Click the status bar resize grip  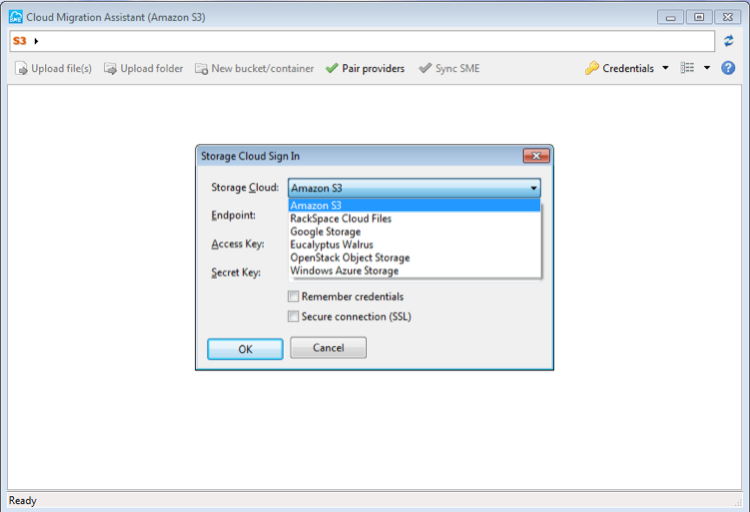pos(737,501)
